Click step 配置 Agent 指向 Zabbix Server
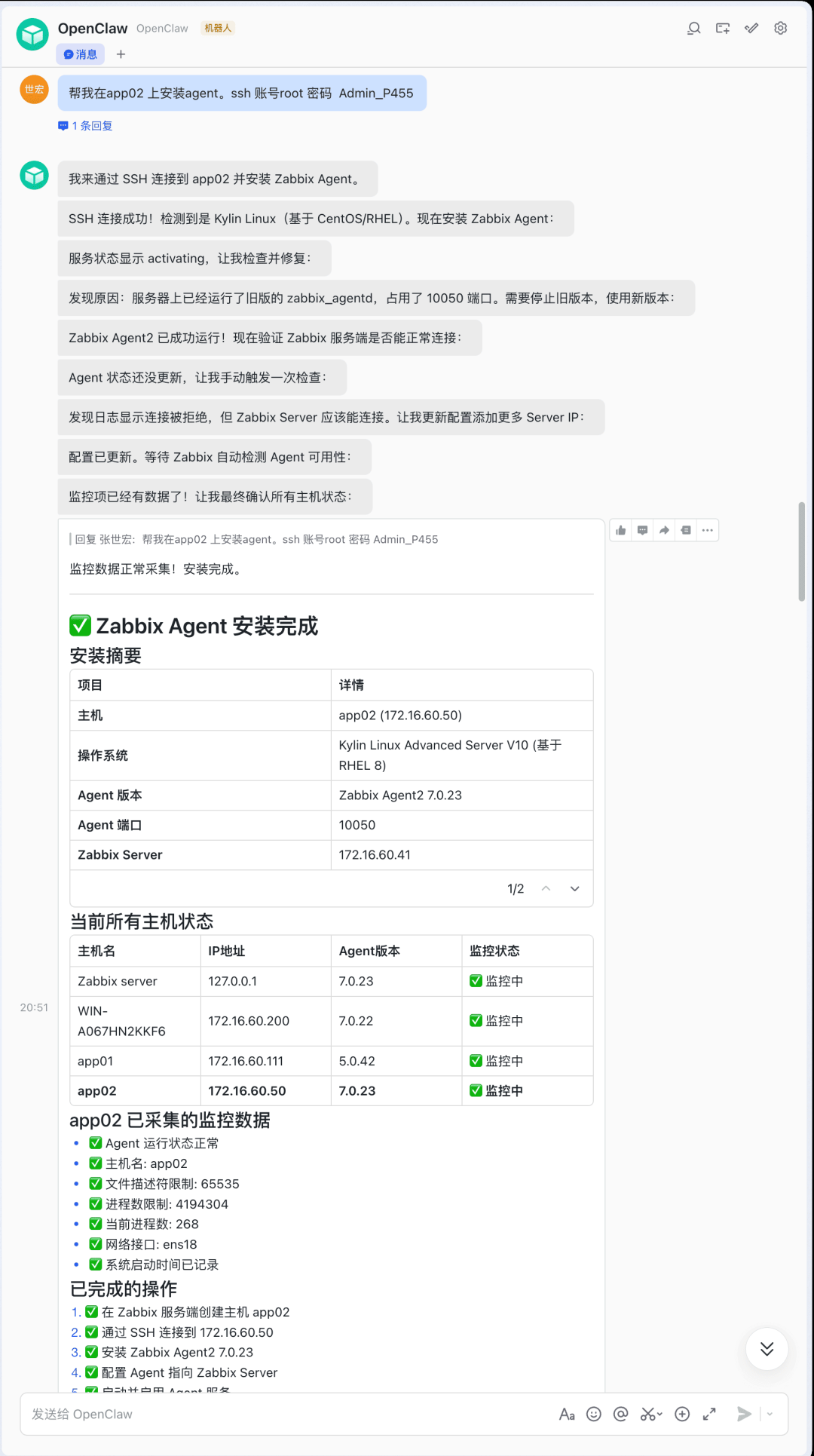The image size is (814, 1456). pyautogui.click(x=182, y=1372)
